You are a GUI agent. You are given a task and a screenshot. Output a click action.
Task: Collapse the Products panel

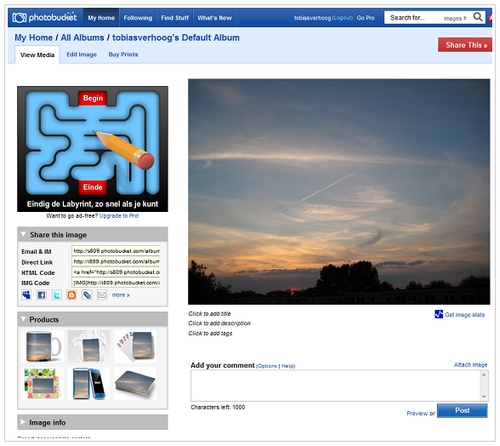tap(23, 319)
